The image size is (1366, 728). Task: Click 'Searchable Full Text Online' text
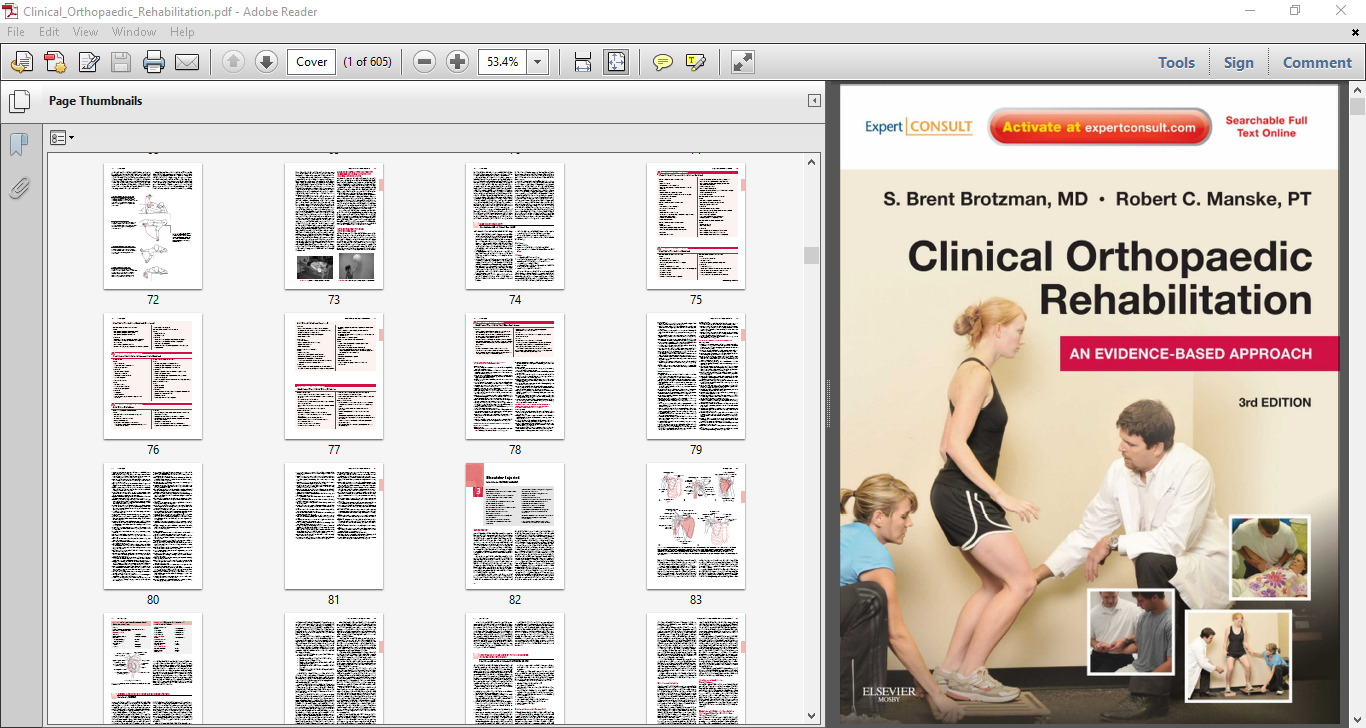pos(1266,127)
